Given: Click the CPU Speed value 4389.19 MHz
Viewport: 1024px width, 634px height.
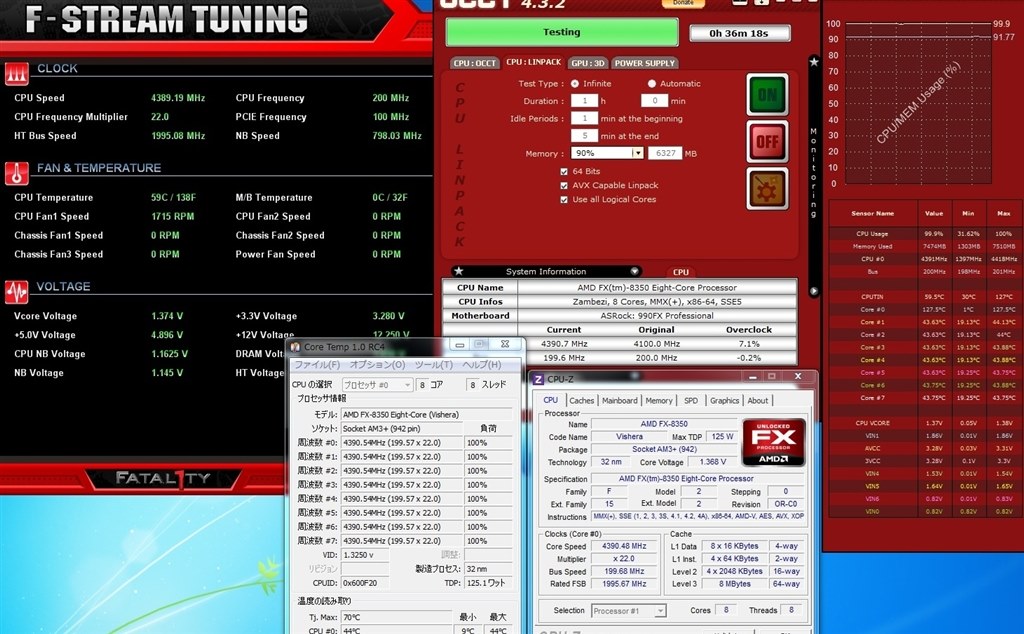Looking at the screenshot, I should (178, 98).
